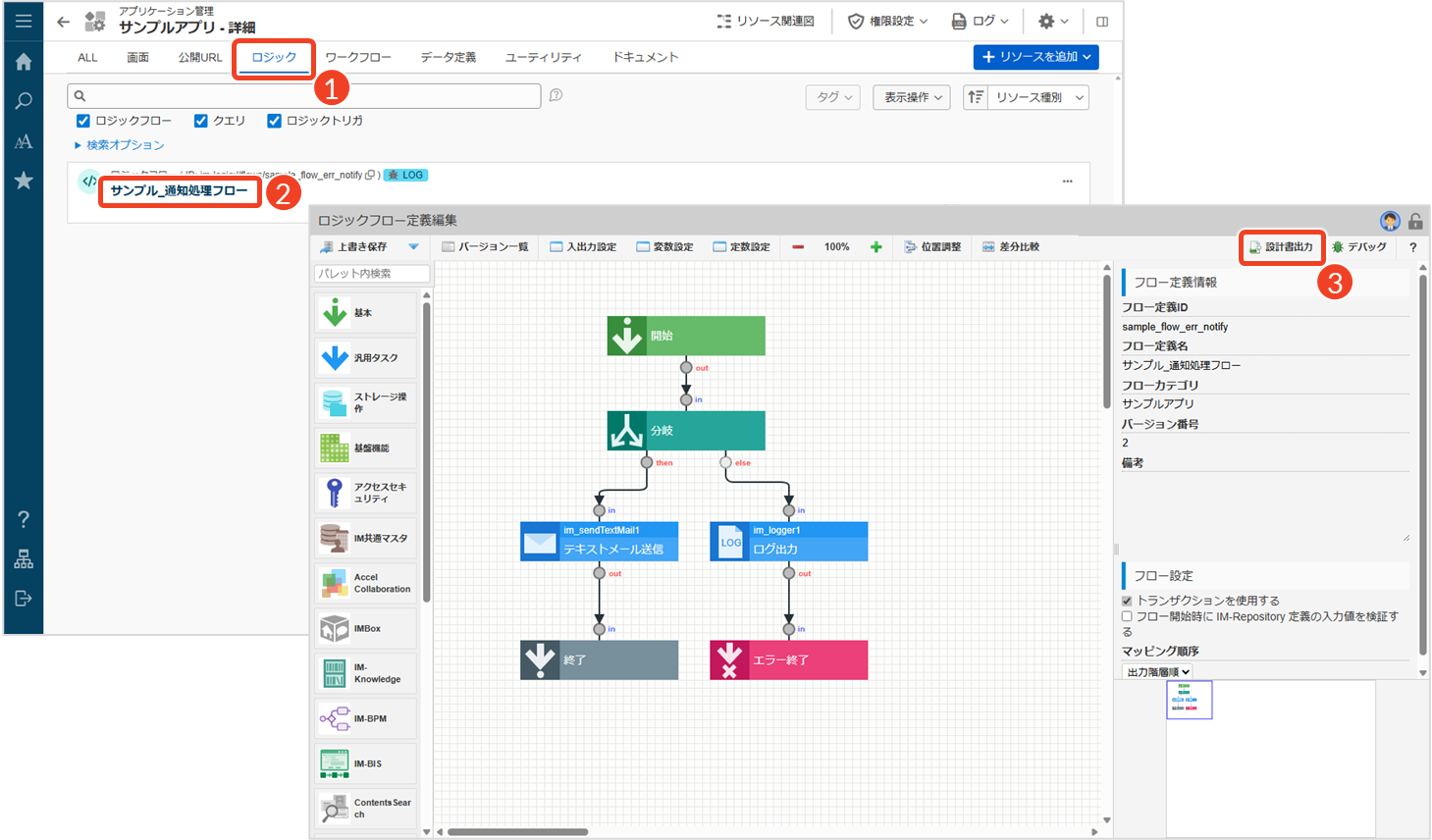Viewport: 1432px width, 840px height.
Task: Toggle the クエリ filter checkbox
Action: 201,121
